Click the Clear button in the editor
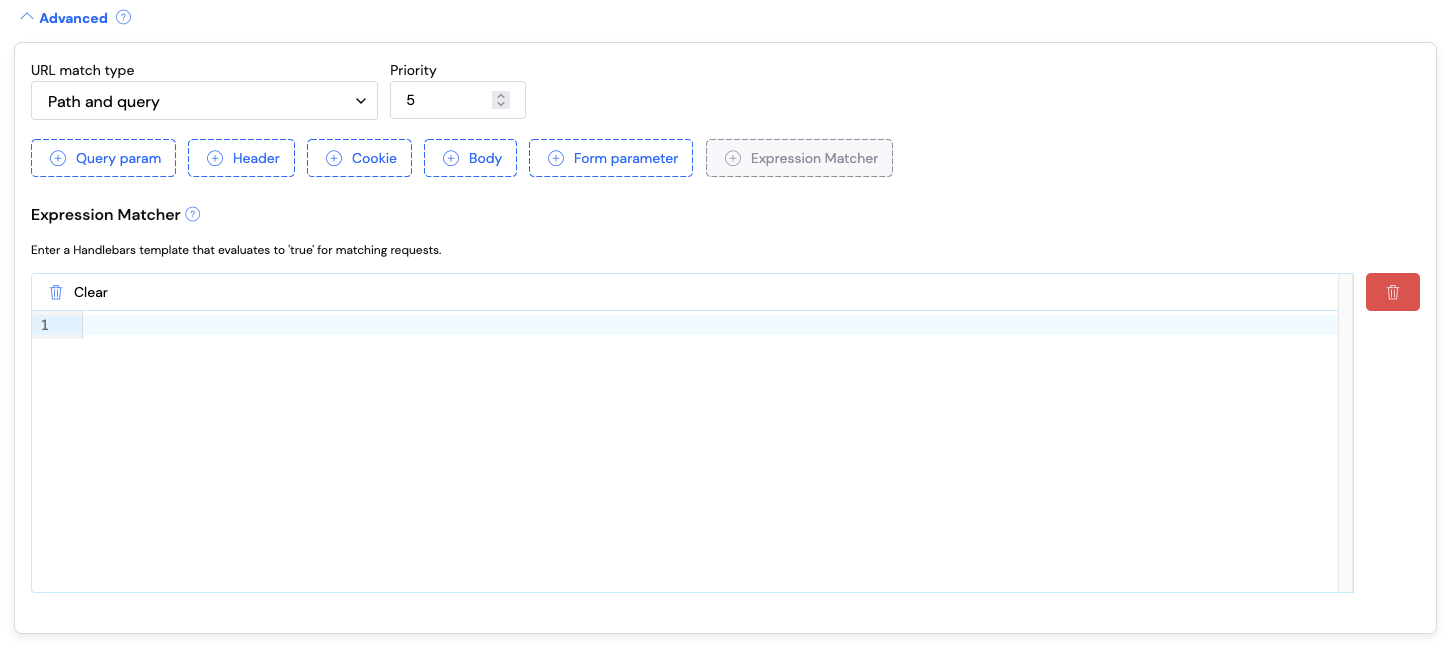 (x=89, y=291)
